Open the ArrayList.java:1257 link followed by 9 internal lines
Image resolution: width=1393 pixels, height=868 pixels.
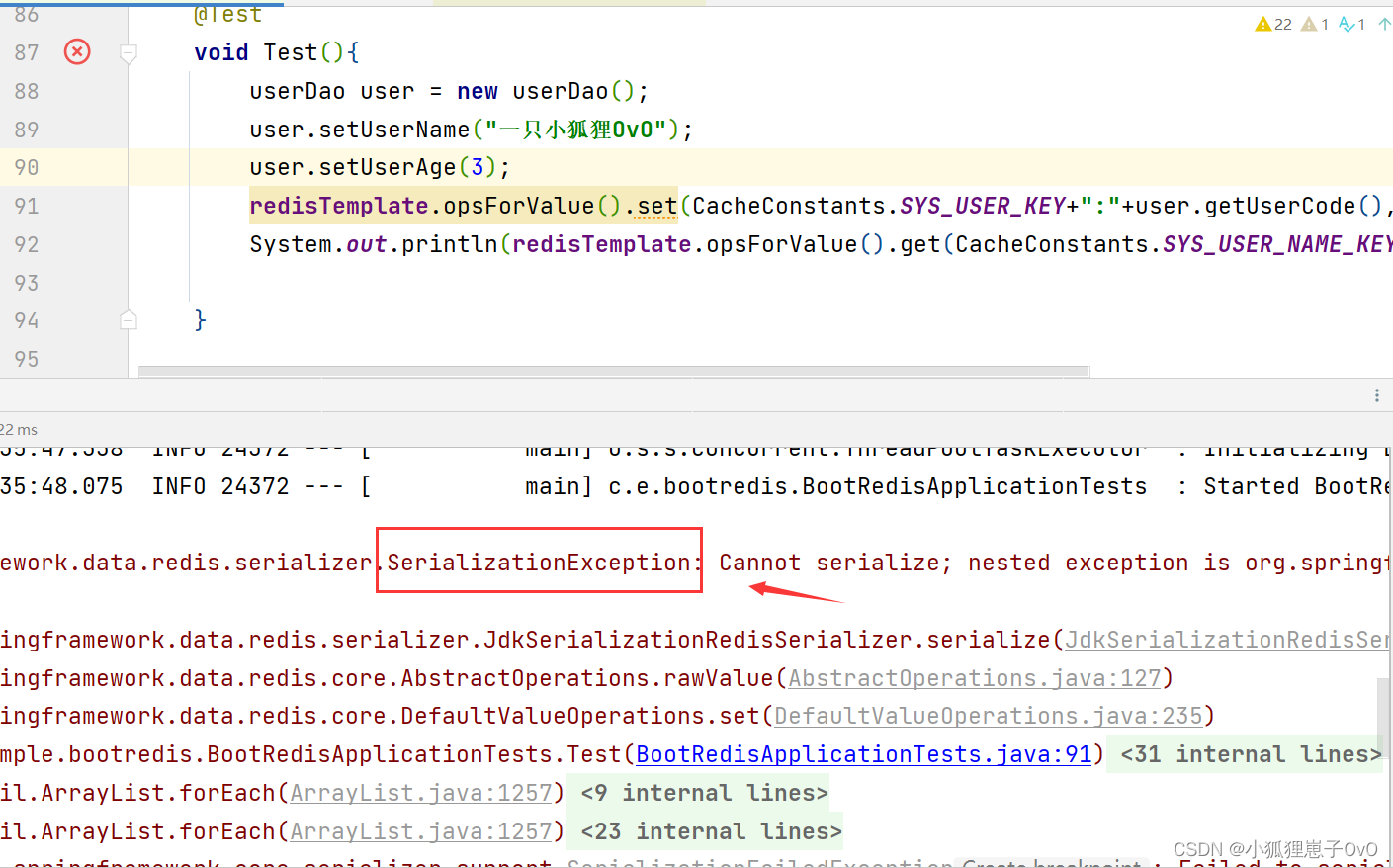click(x=421, y=793)
